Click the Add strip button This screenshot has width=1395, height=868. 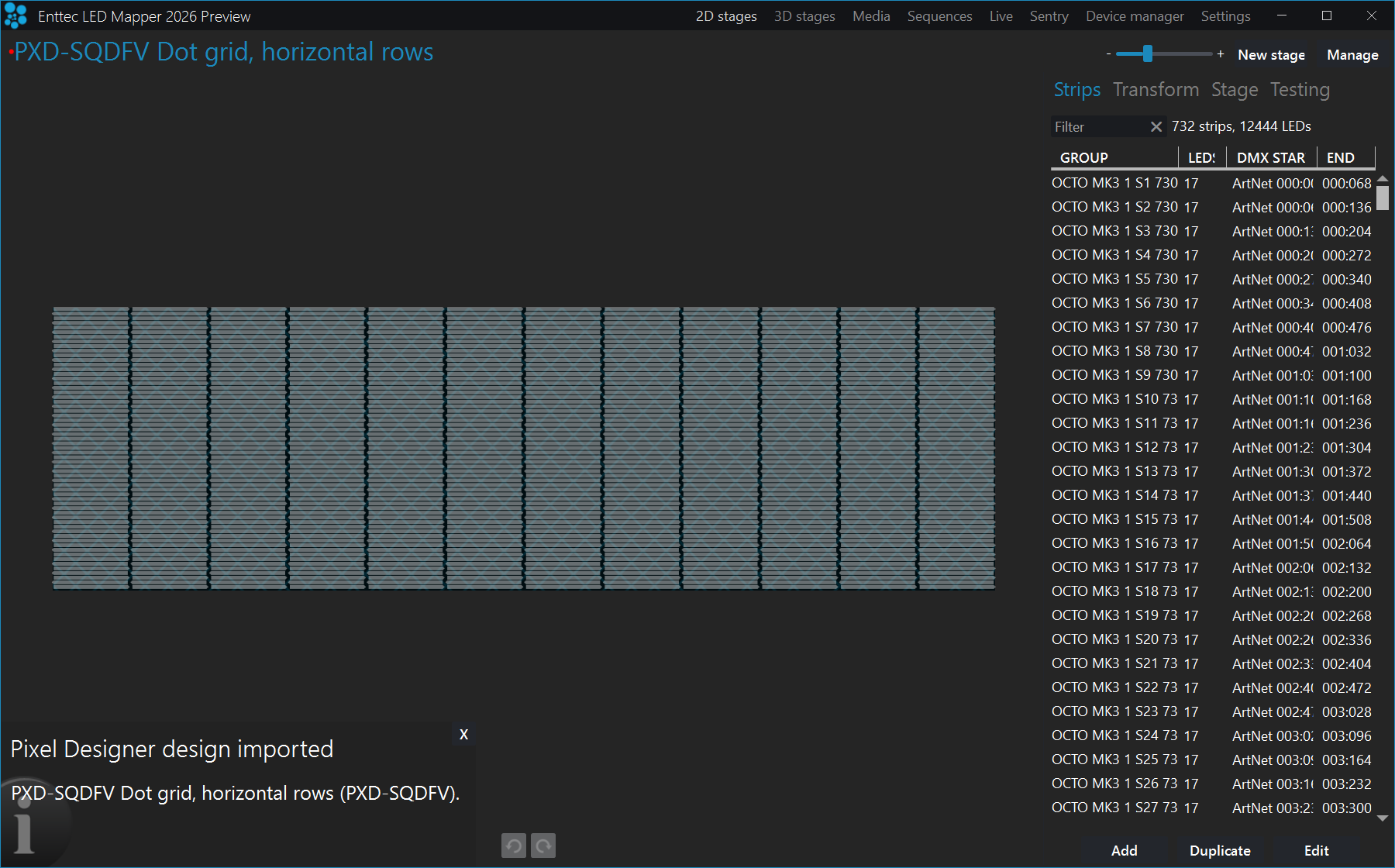point(1125,850)
